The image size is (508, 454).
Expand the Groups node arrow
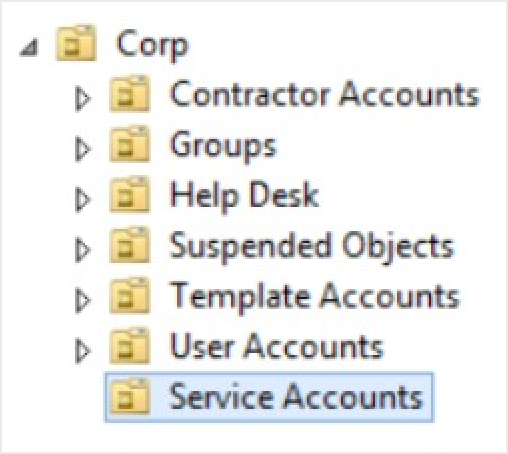point(83,149)
